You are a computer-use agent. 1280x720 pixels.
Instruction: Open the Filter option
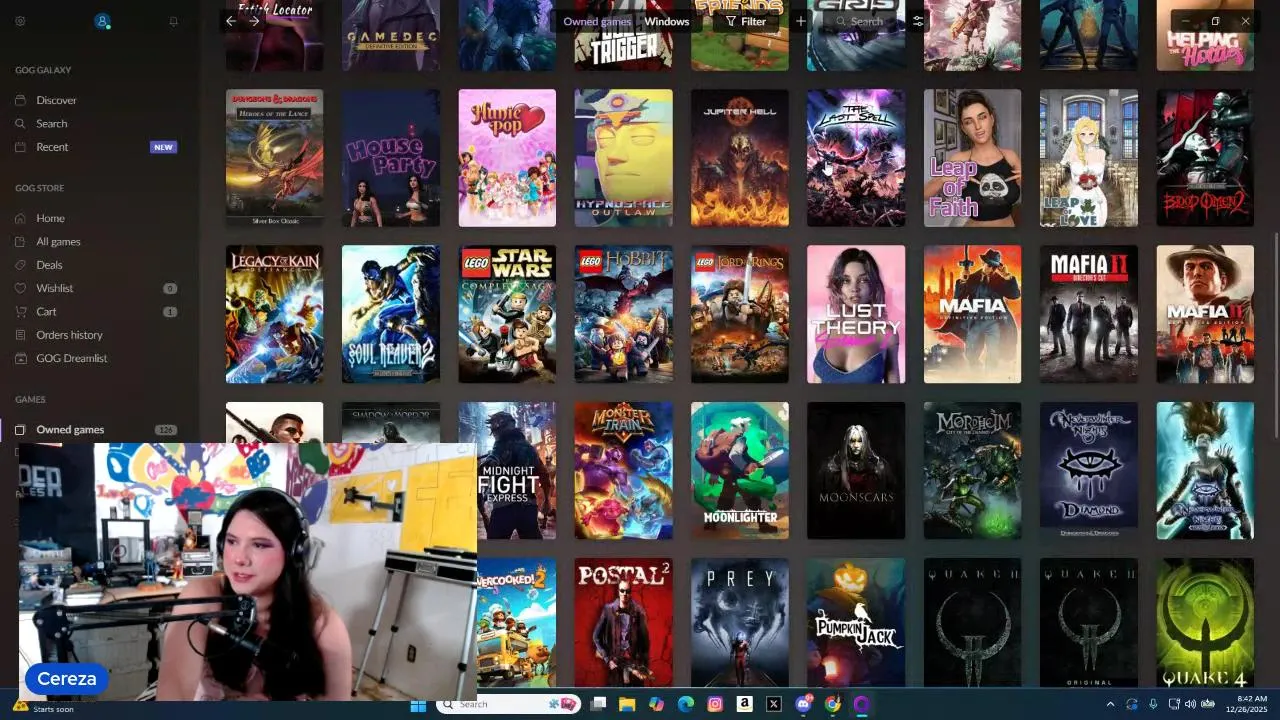click(746, 21)
